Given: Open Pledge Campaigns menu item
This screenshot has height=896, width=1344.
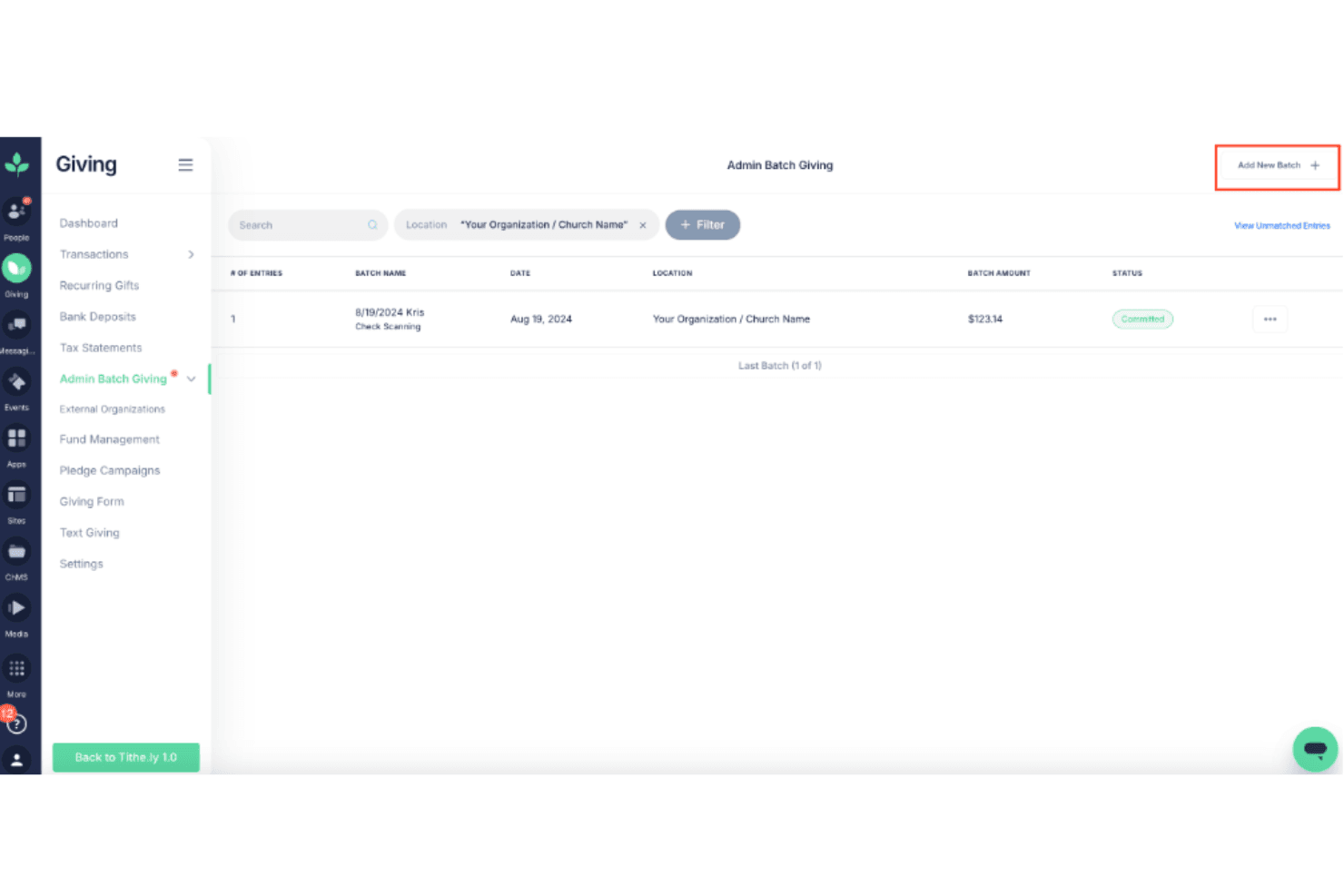Looking at the screenshot, I should [x=110, y=470].
